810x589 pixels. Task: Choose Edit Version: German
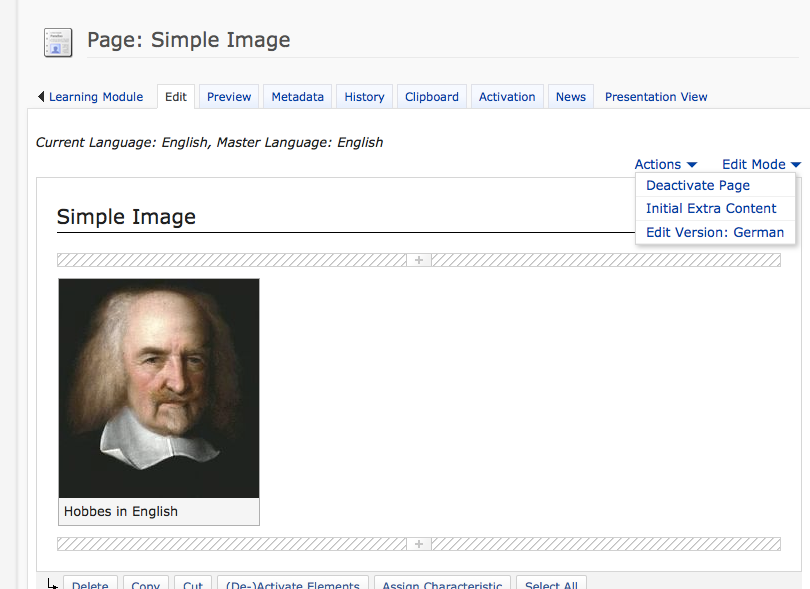[x=714, y=232]
